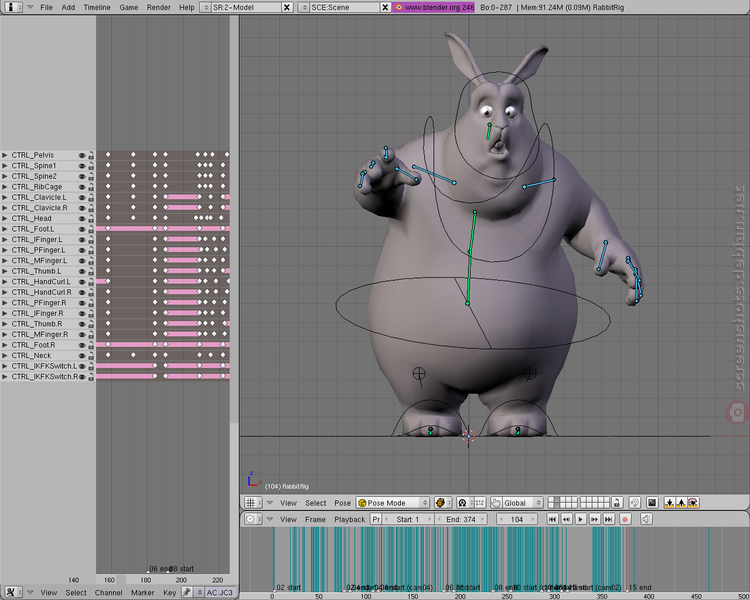Expand the CTRL_Spine1 channel triangle
This screenshot has width=750, height=600.
5,166
